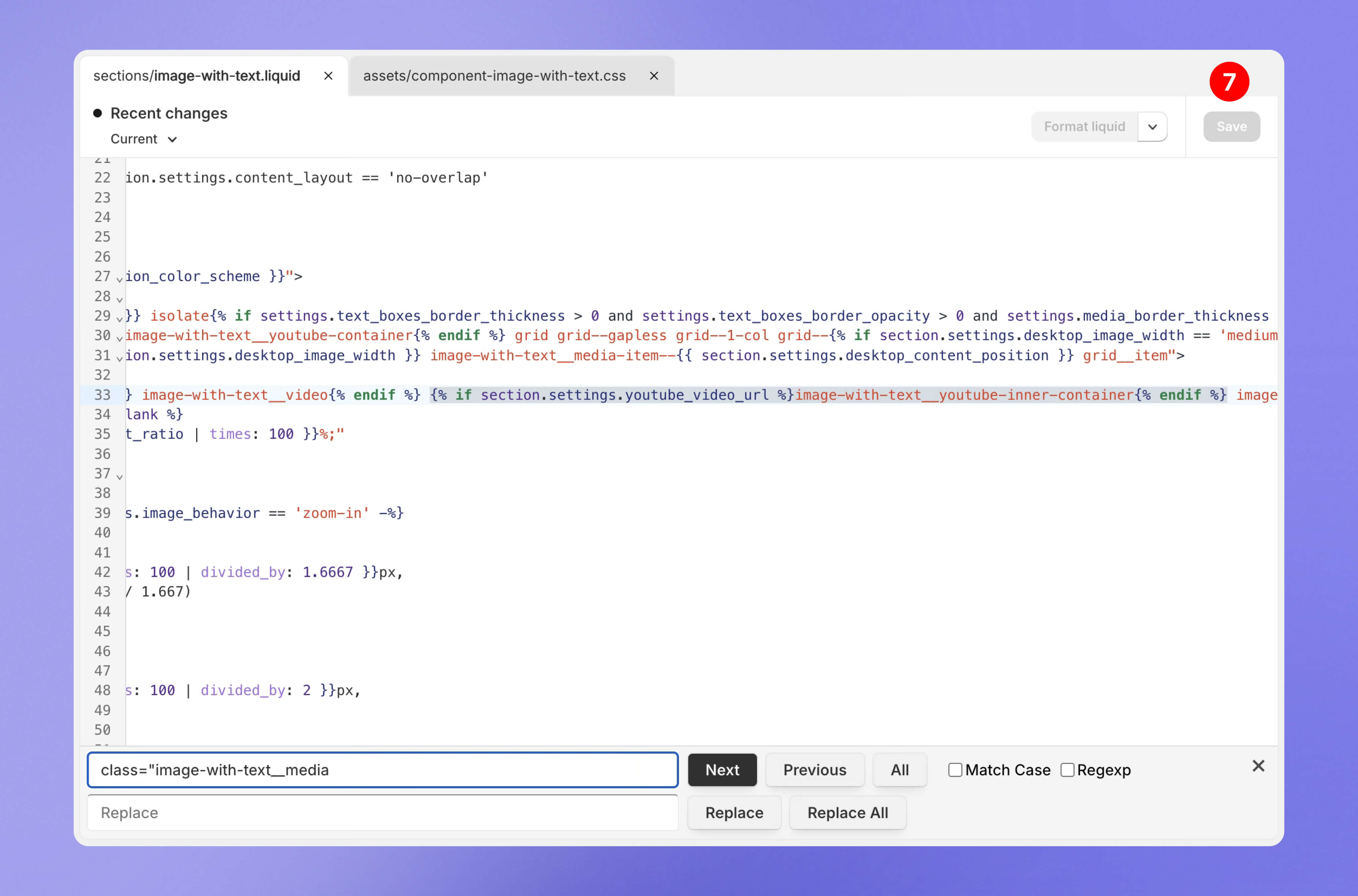Enable the Regexp checkbox
This screenshot has height=896, width=1358.
(x=1067, y=770)
